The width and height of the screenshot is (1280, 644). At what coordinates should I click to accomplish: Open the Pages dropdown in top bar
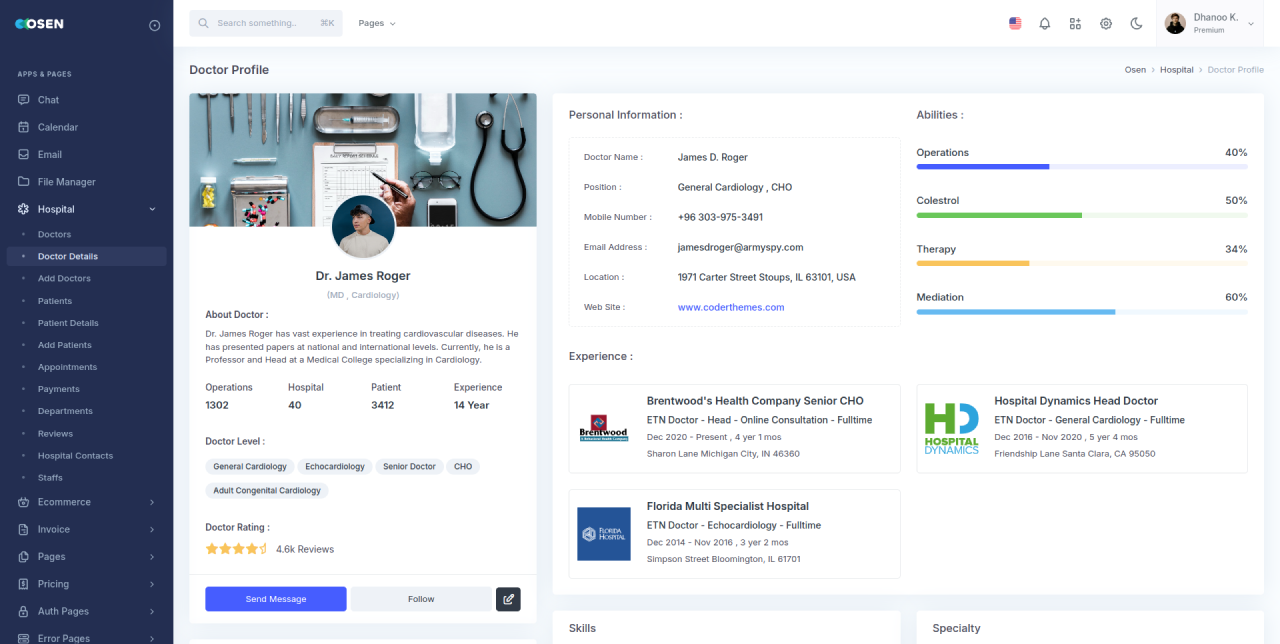click(x=377, y=23)
